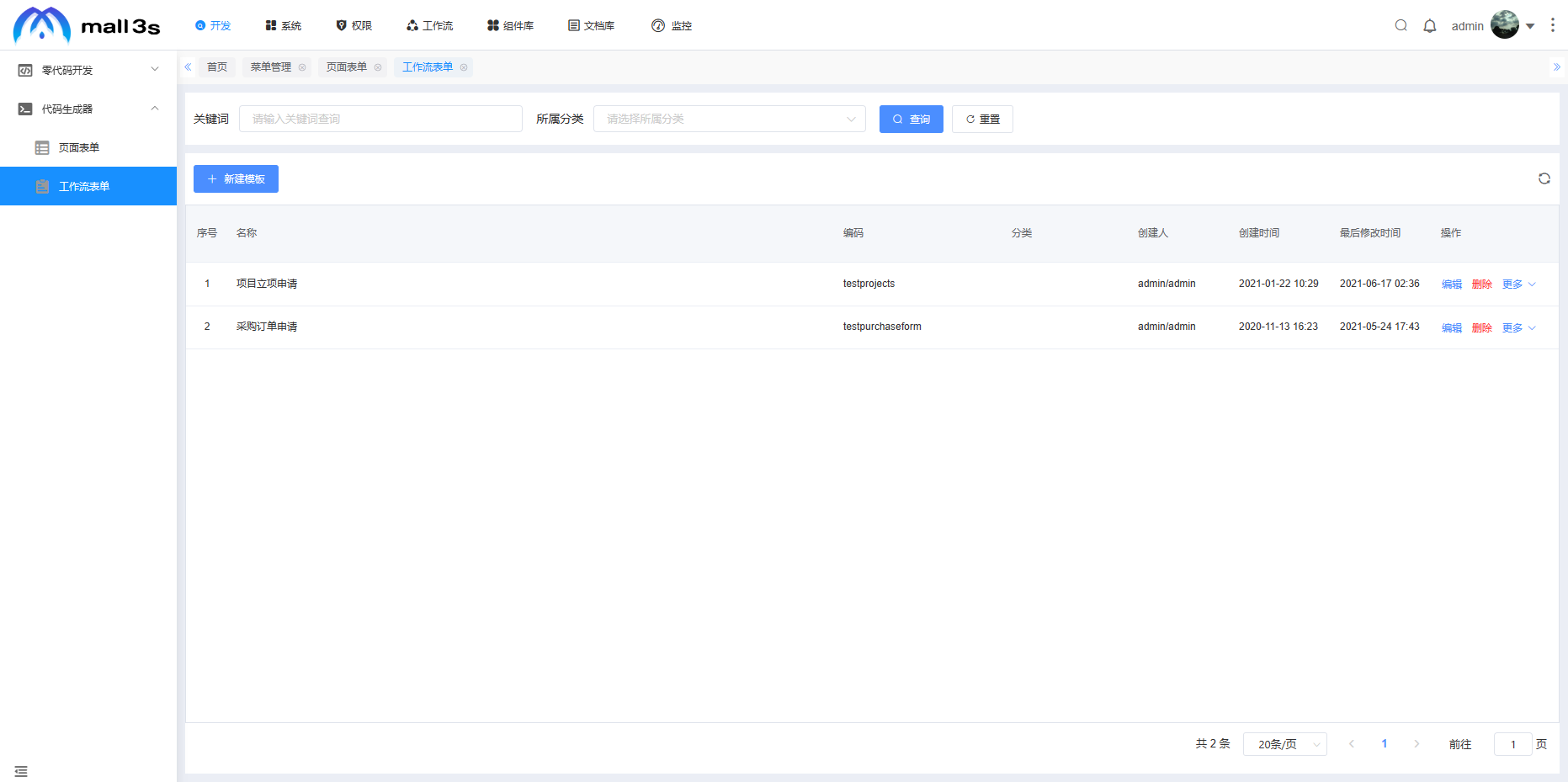Image resolution: width=1568 pixels, height=782 pixels.
Task: Collapse 代码生成器 sidebar group
Action: coord(88,109)
